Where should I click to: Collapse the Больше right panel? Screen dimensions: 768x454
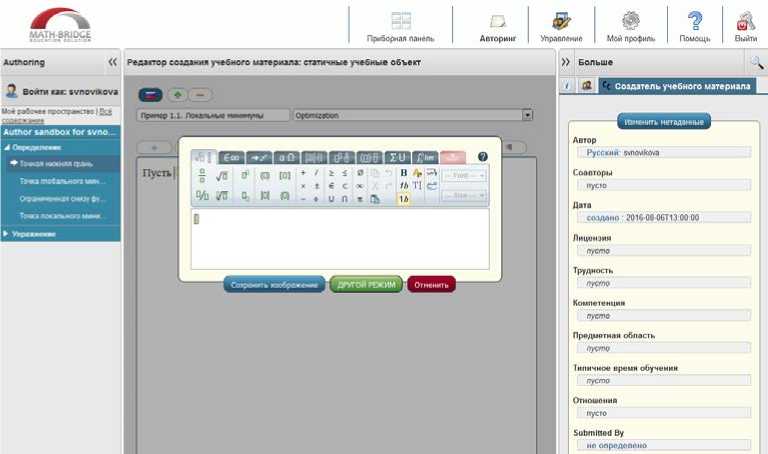(x=566, y=62)
